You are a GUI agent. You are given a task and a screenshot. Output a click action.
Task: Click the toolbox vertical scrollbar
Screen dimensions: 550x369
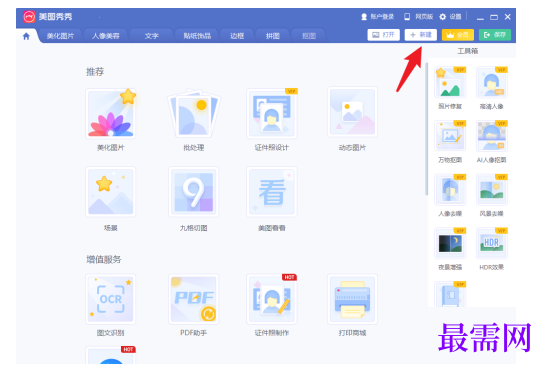(x=427, y=129)
